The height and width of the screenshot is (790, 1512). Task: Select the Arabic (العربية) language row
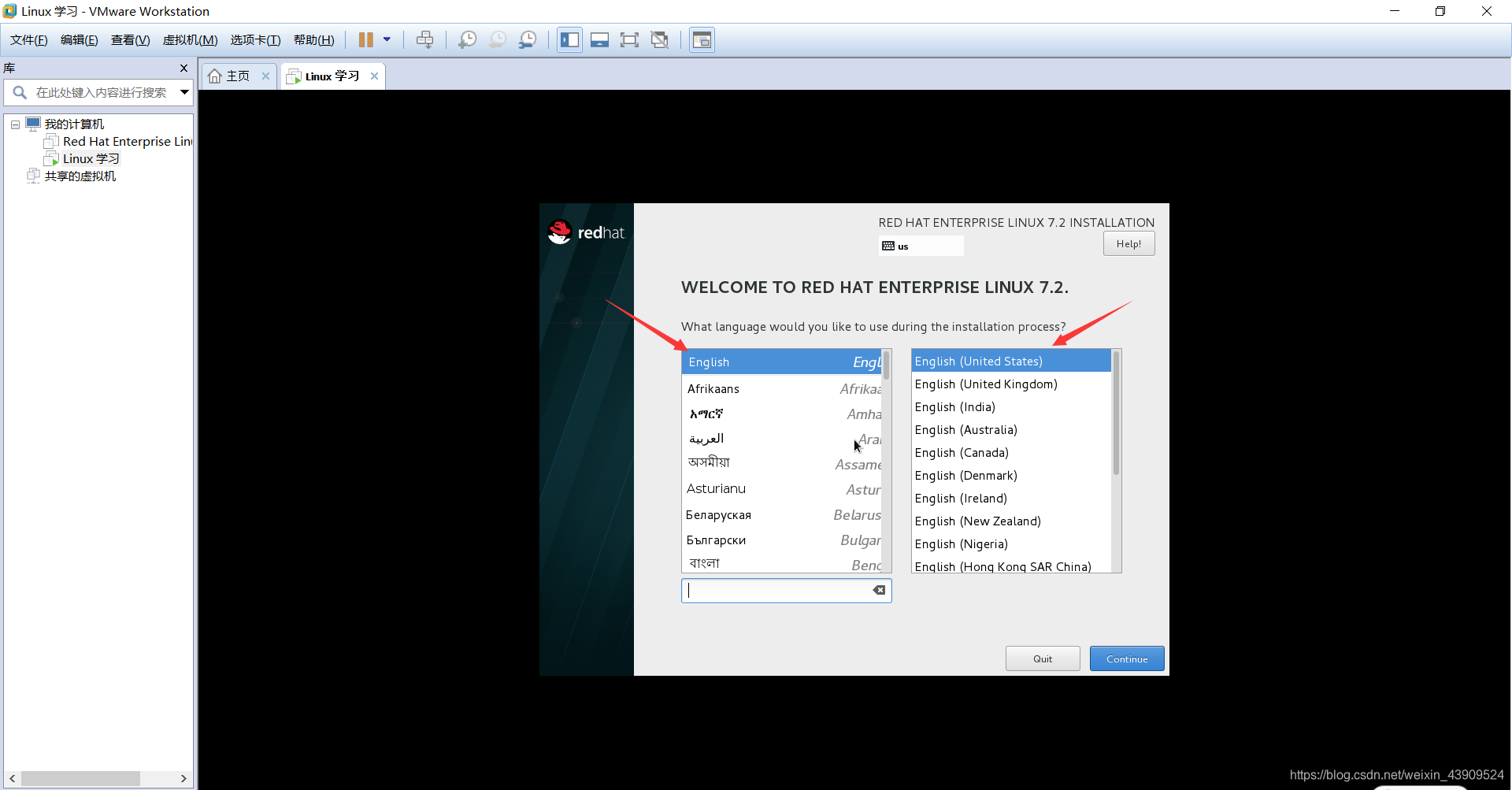[781, 440]
